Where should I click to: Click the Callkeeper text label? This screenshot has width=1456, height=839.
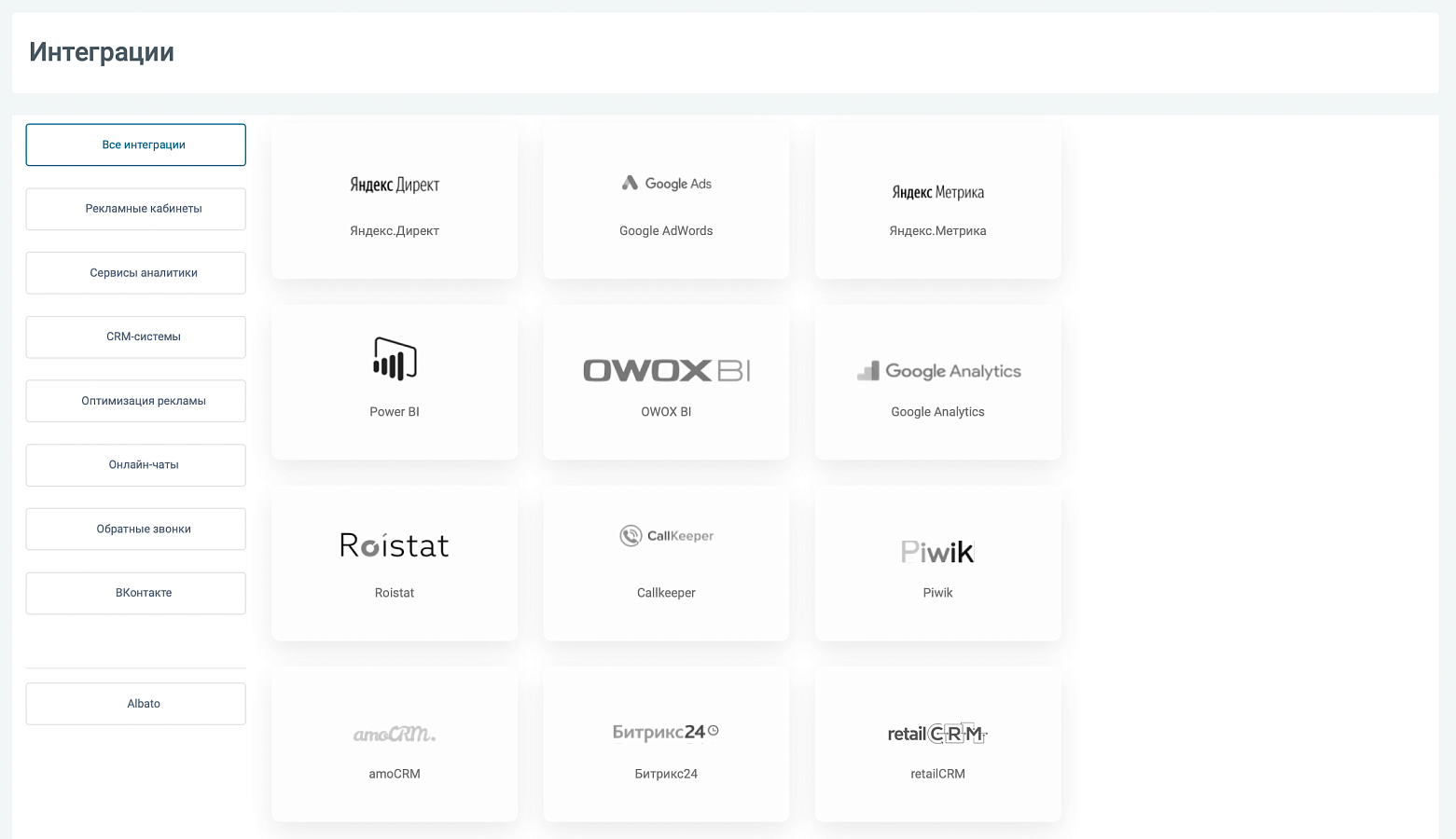tap(666, 593)
